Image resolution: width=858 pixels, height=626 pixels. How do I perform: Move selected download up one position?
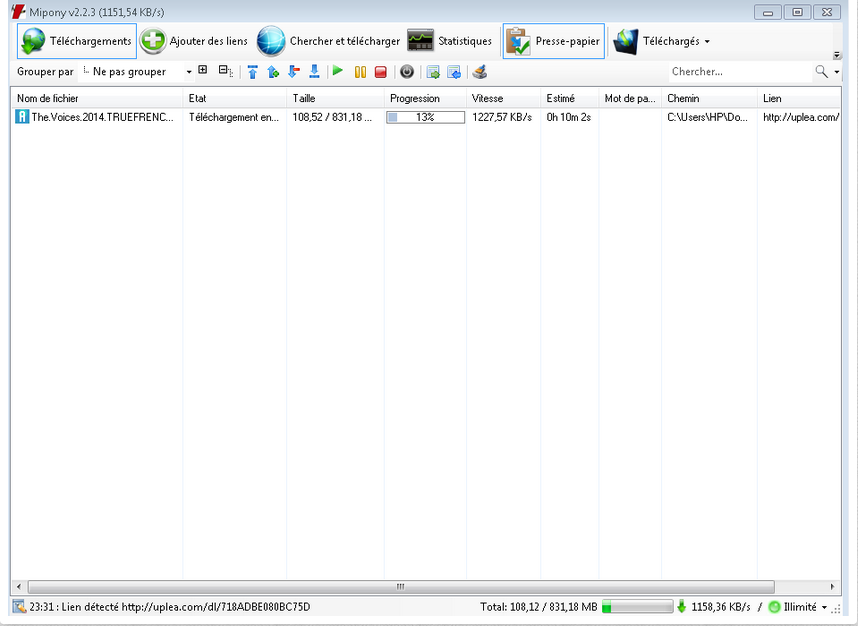pos(273,72)
